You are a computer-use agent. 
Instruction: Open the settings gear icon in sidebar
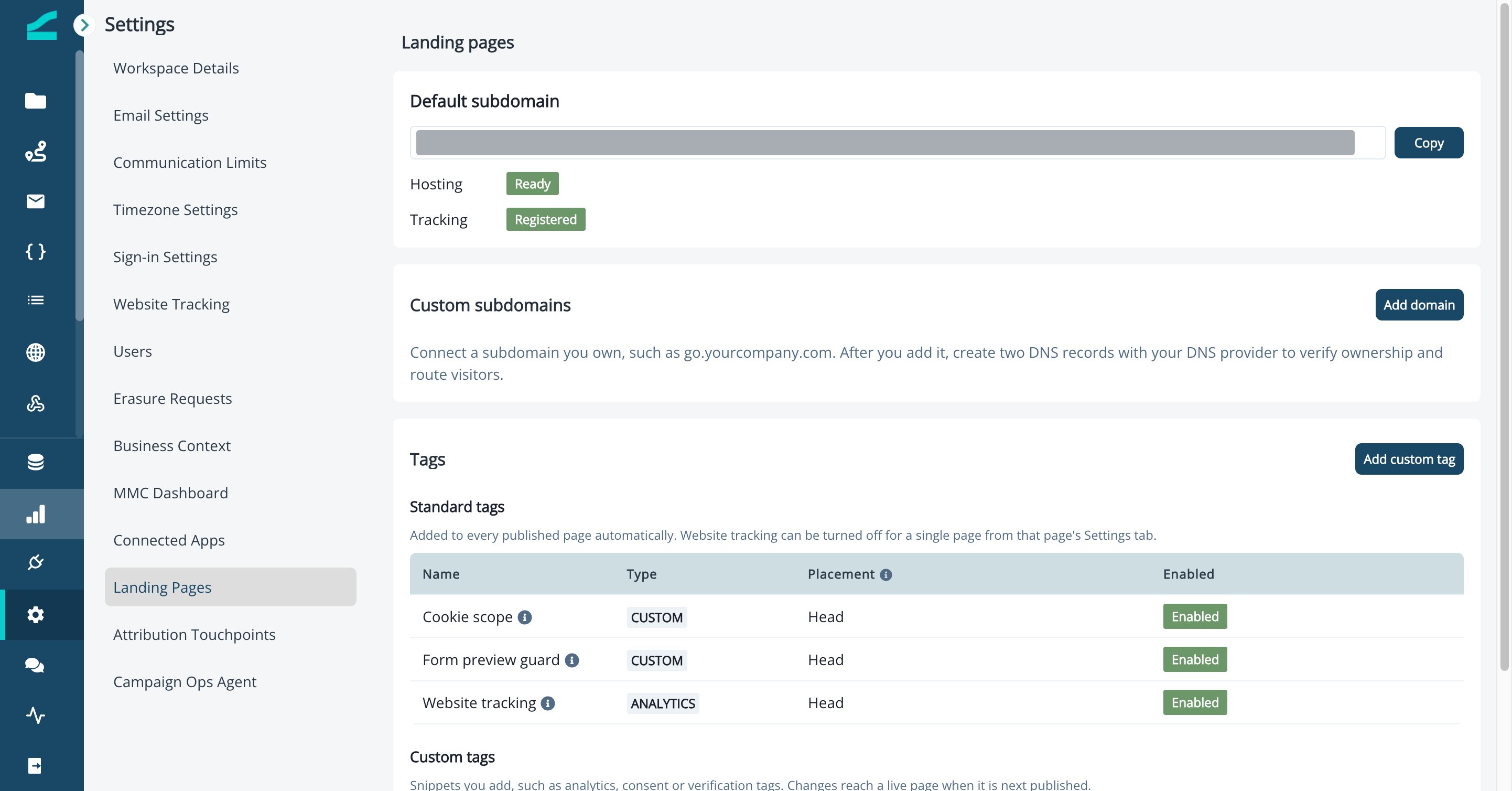tap(35, 615)
